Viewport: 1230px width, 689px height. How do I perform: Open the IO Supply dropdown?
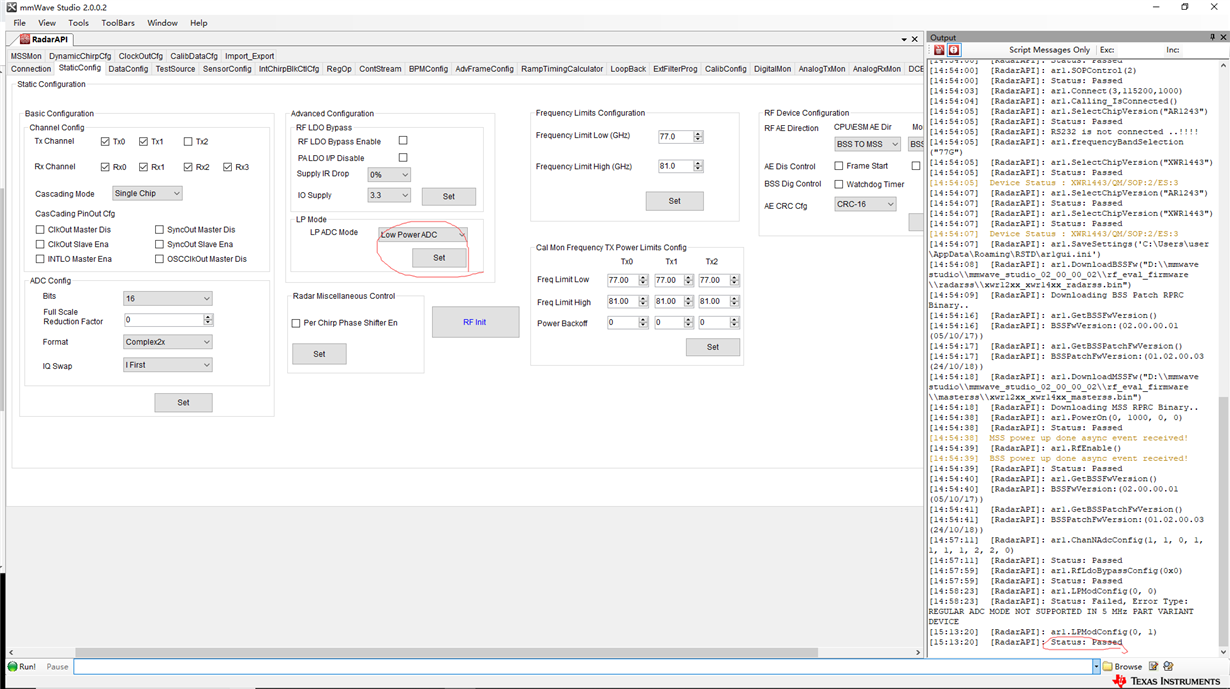coord(389,195)
